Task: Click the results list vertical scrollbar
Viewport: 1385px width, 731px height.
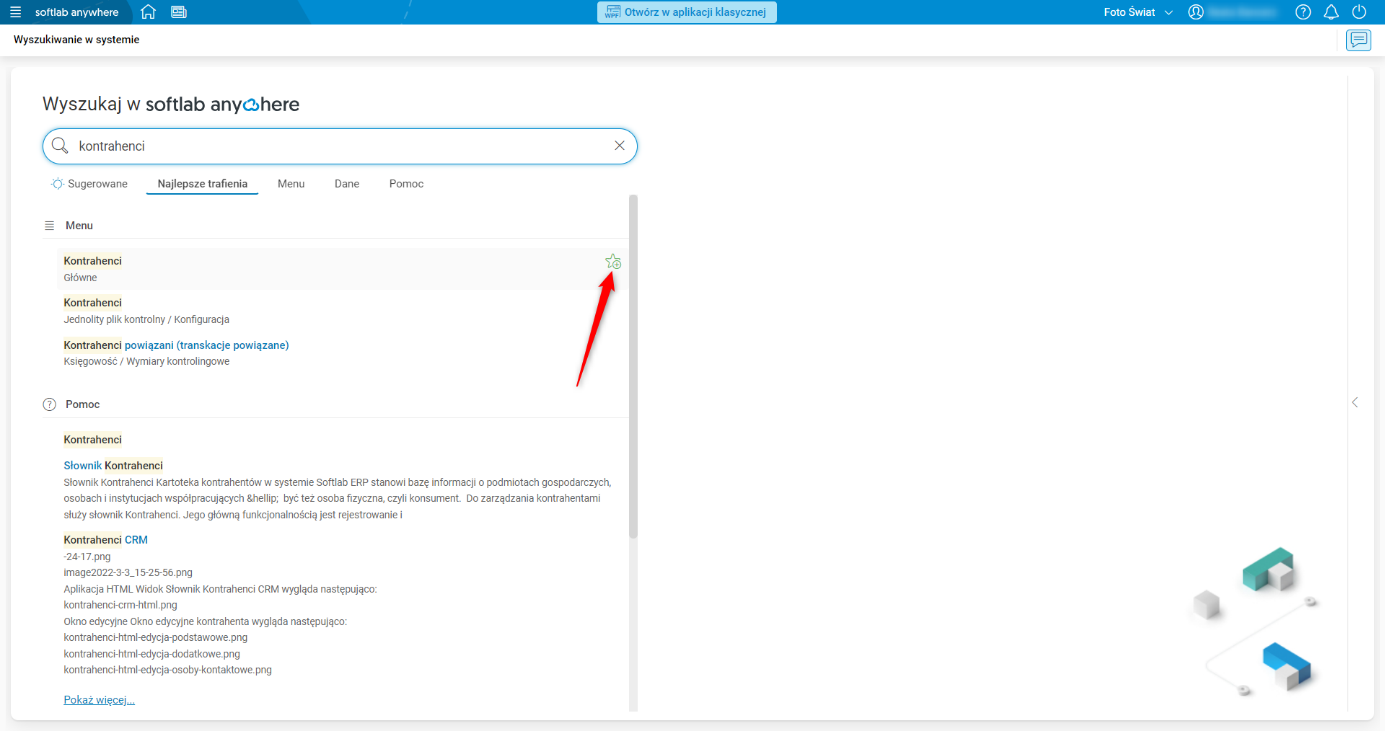Action: [633, 366]
